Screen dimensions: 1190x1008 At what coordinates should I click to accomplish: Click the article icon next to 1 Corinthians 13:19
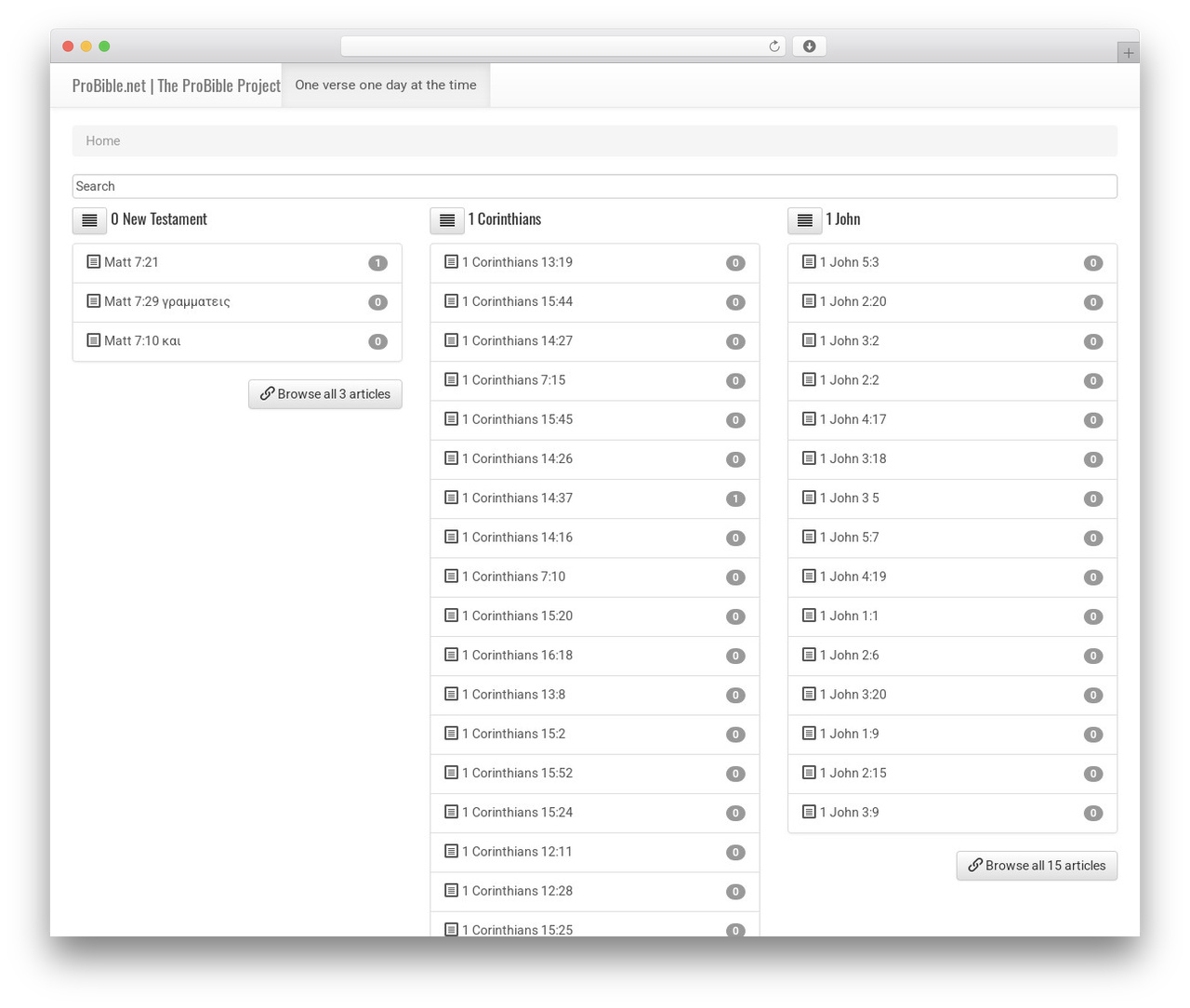coord(451,262)
